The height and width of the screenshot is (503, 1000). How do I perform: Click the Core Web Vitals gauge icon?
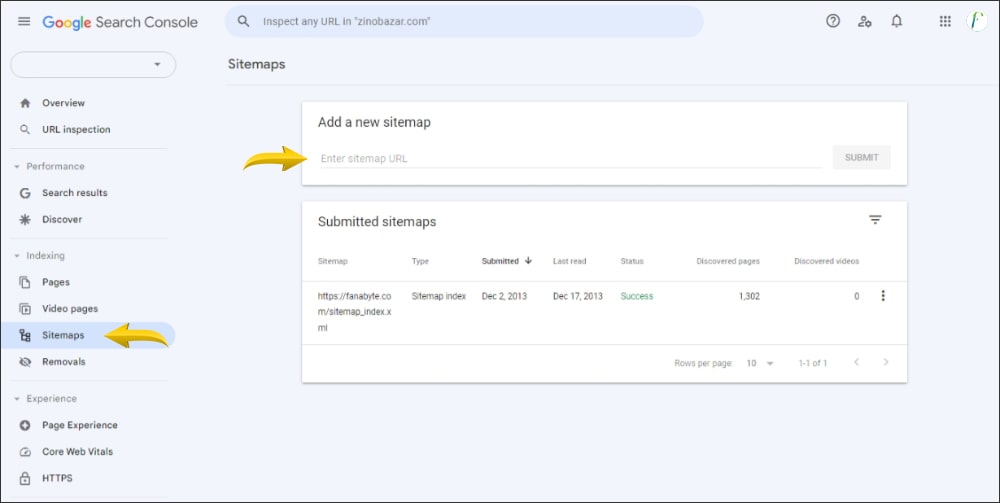click(25, 451)
